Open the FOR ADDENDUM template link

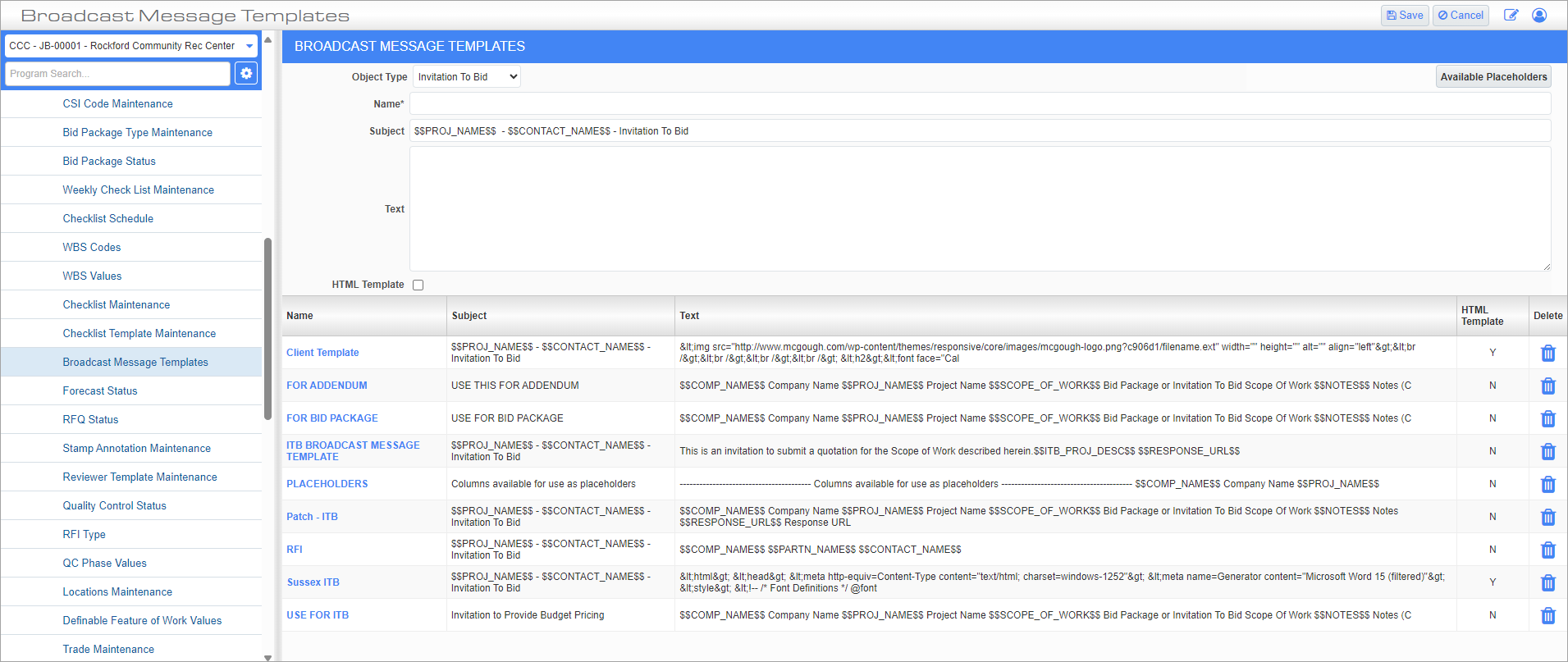(327, 386)
